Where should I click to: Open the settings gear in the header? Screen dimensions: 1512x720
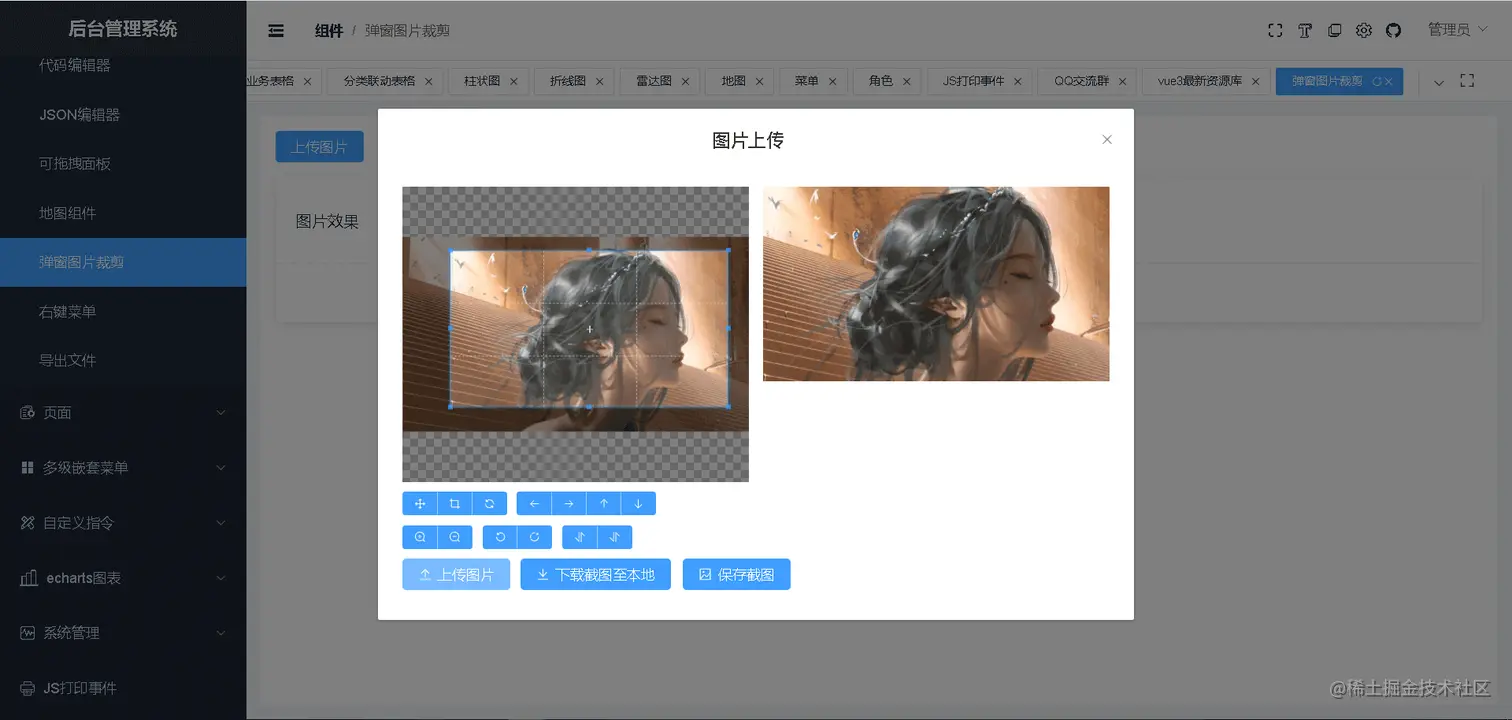coord(1363,30)
